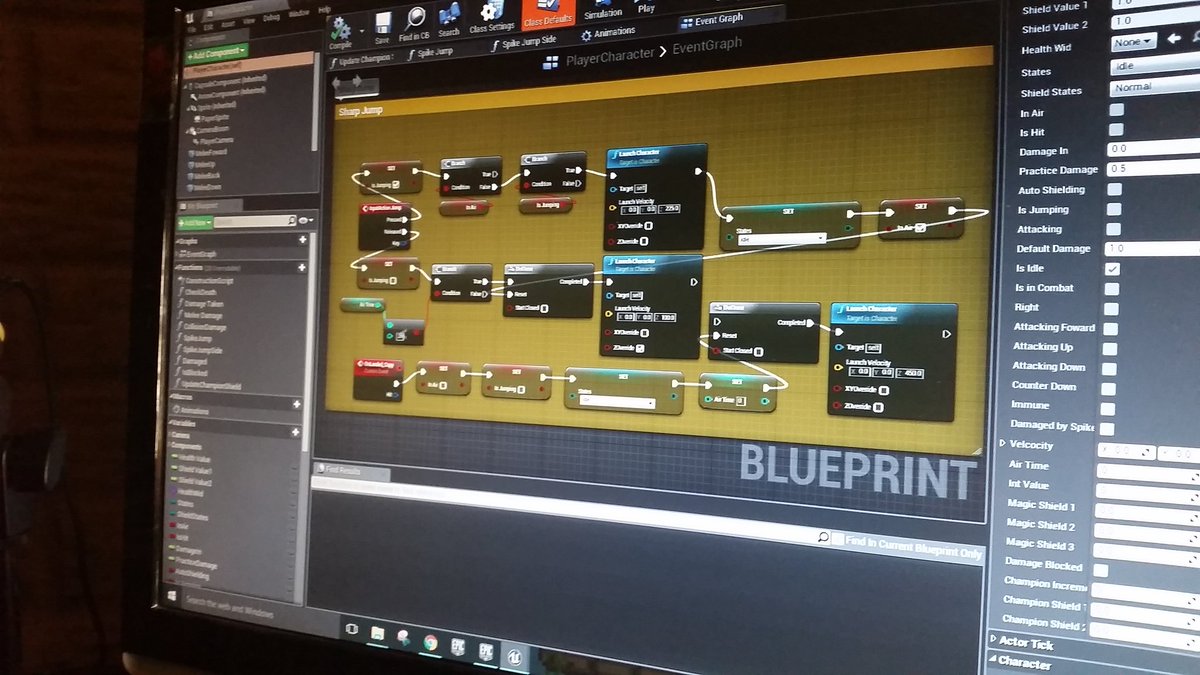Open the Window menu
1200x675 pixels.
(298, 13)
